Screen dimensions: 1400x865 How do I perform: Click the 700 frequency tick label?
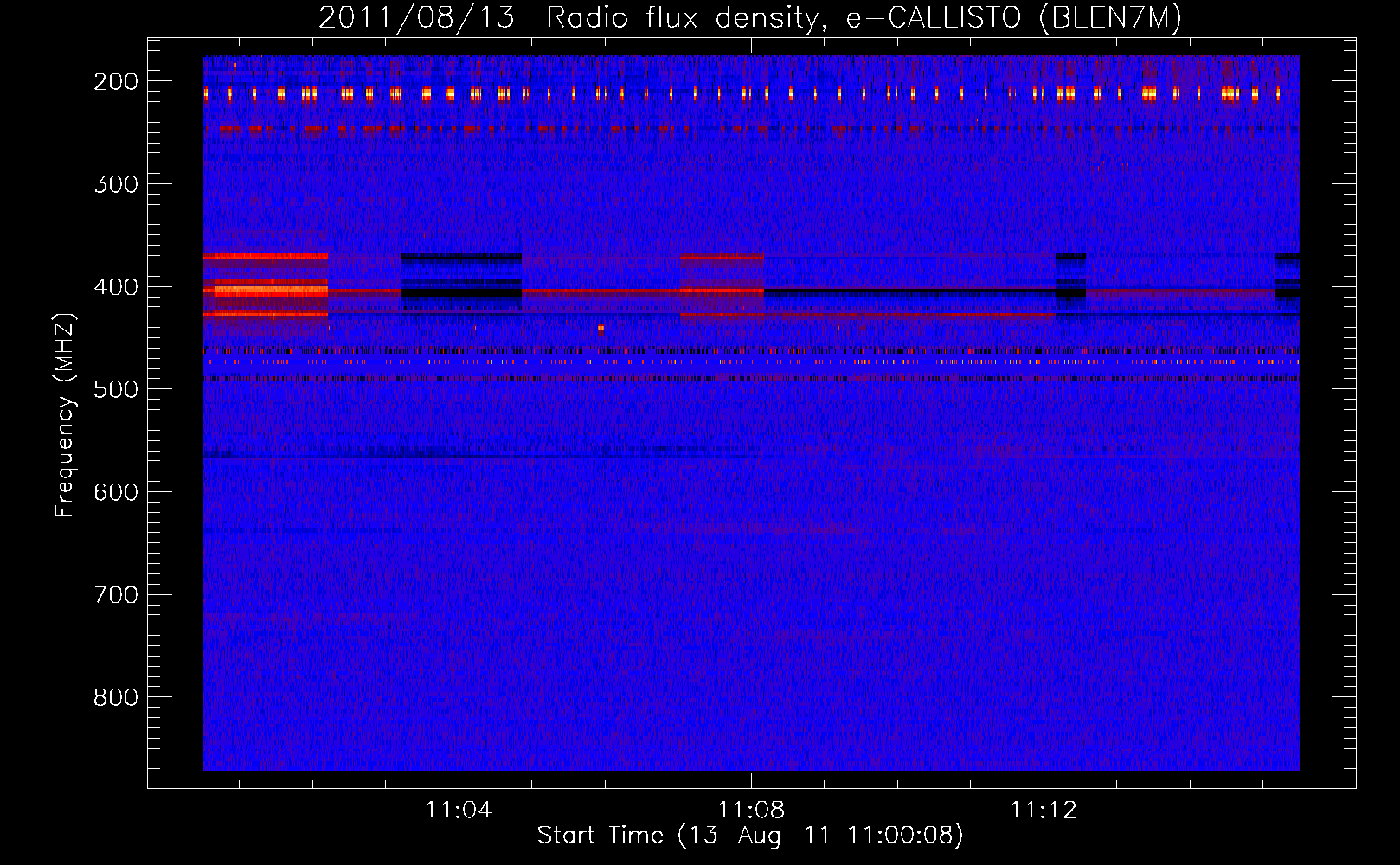coord(116,595)
